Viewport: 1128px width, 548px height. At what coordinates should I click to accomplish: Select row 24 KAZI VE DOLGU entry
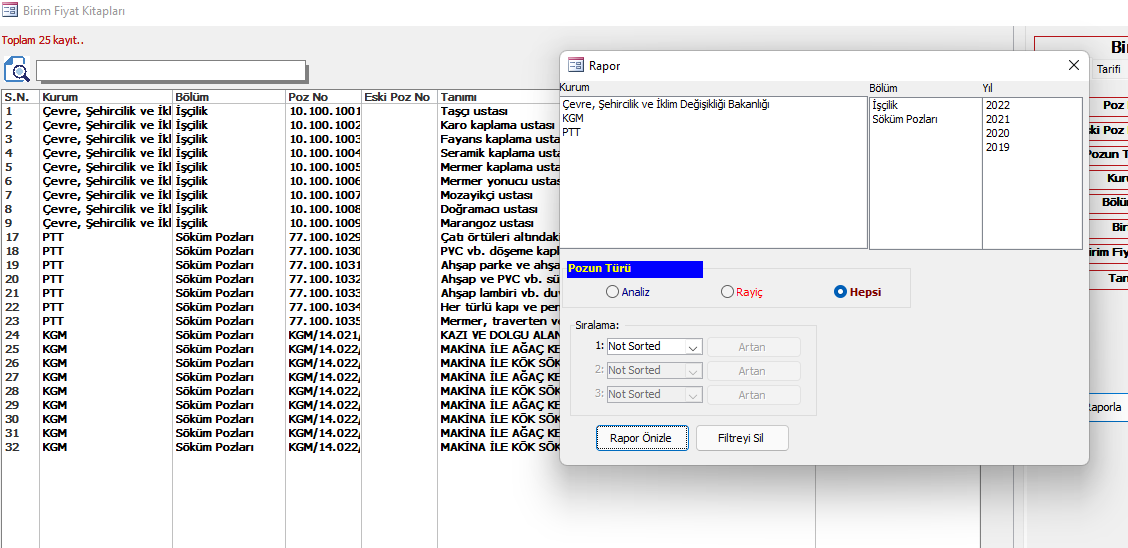point(281,335)
